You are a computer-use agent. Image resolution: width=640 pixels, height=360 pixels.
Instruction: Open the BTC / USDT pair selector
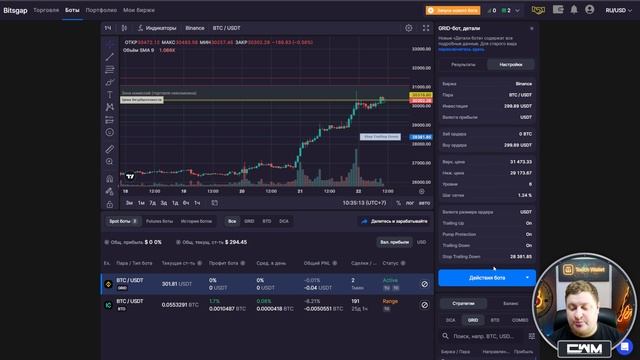226,28
